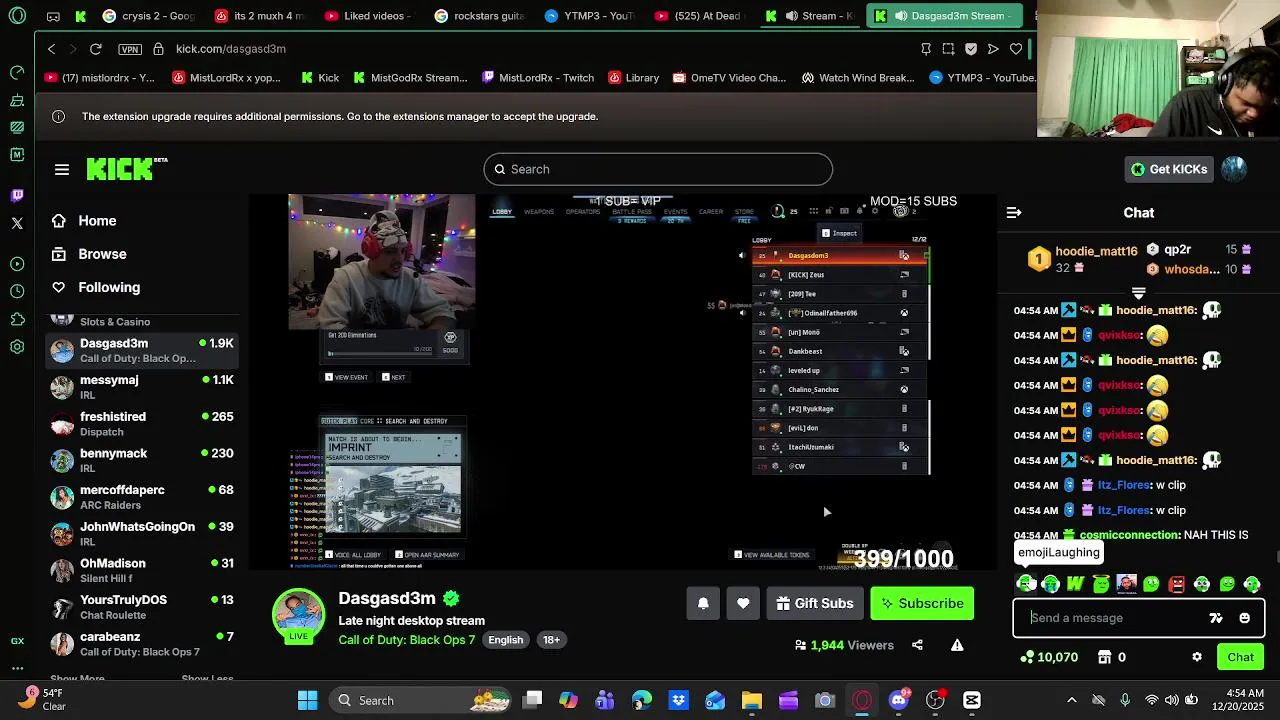Switch to YTMP3 tab
Screen dimensions: 1280x720
click(590, 16)
